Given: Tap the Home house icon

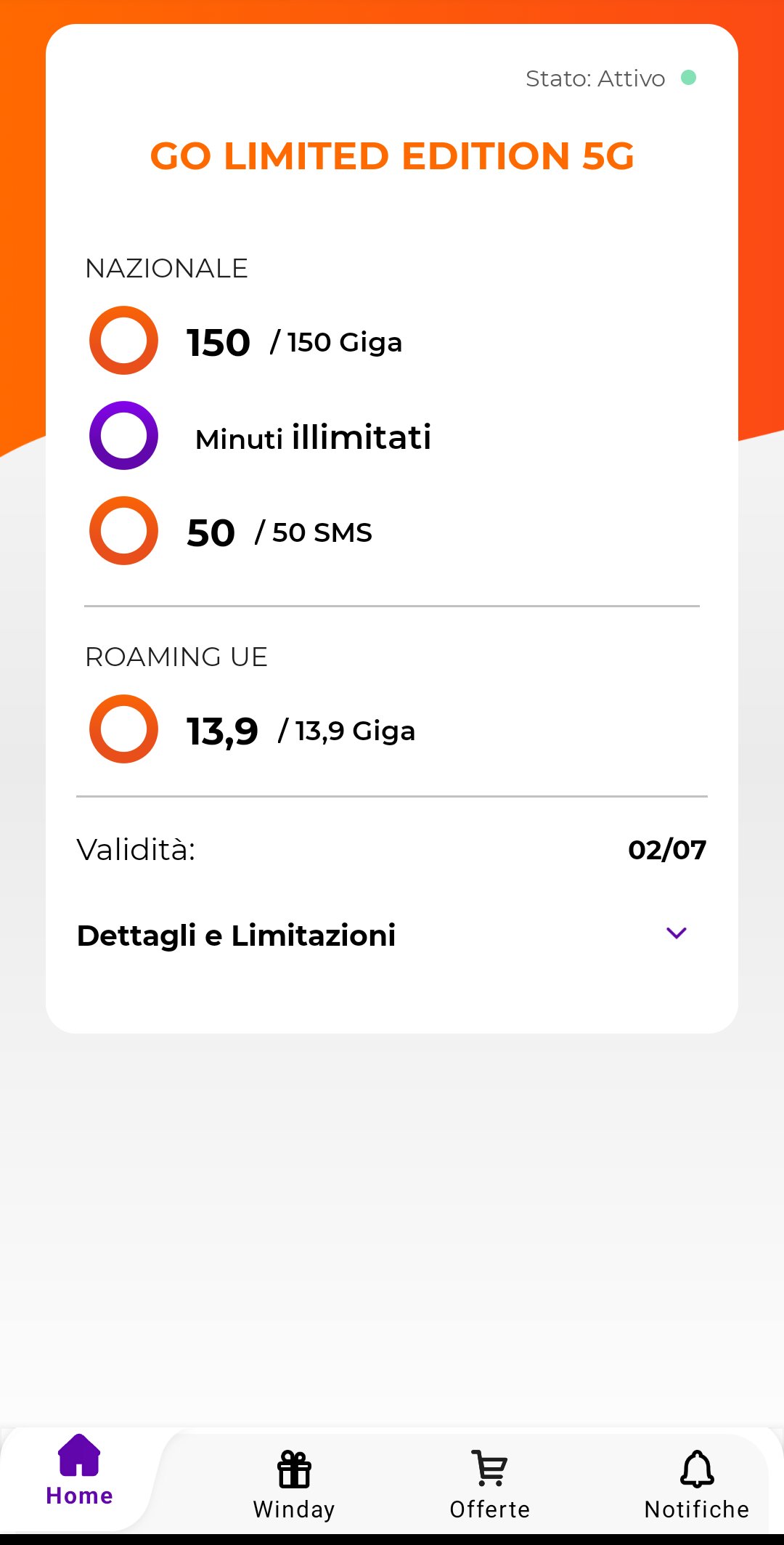Looking at the screenshot, I should coord(79,1455).
